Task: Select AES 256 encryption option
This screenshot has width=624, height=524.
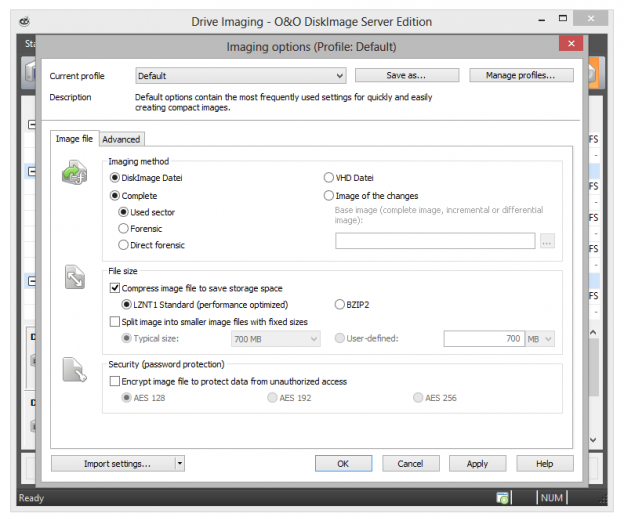Action: 417,397
